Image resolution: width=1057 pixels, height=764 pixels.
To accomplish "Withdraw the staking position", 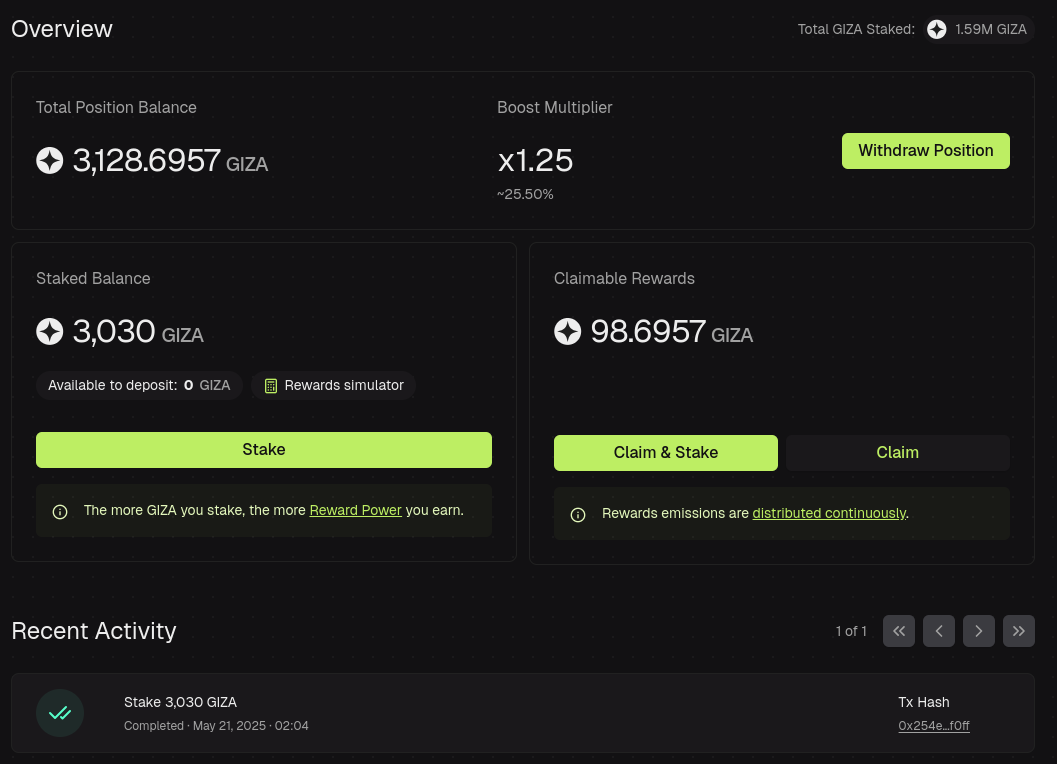I will pos(926,151).
